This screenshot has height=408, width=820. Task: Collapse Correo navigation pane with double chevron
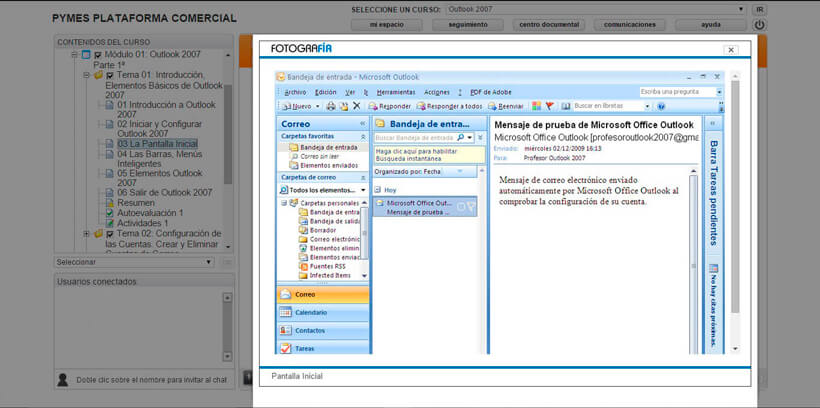pos(362,124)
